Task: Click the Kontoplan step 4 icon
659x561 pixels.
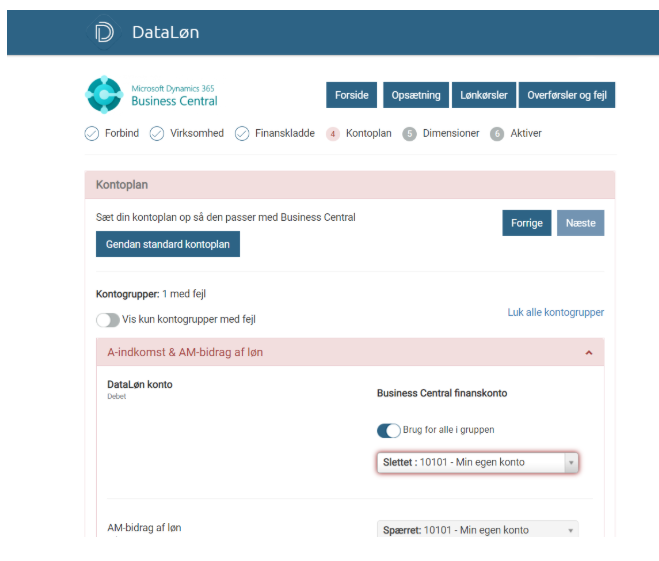Action: pyautogui.click(x=333, y=134)
